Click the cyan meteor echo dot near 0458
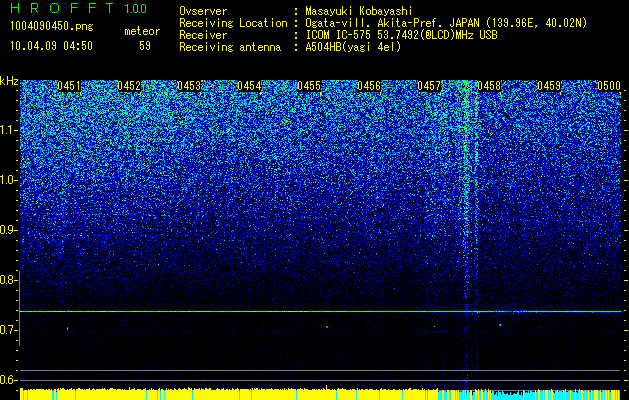 [x=500, y=325]
